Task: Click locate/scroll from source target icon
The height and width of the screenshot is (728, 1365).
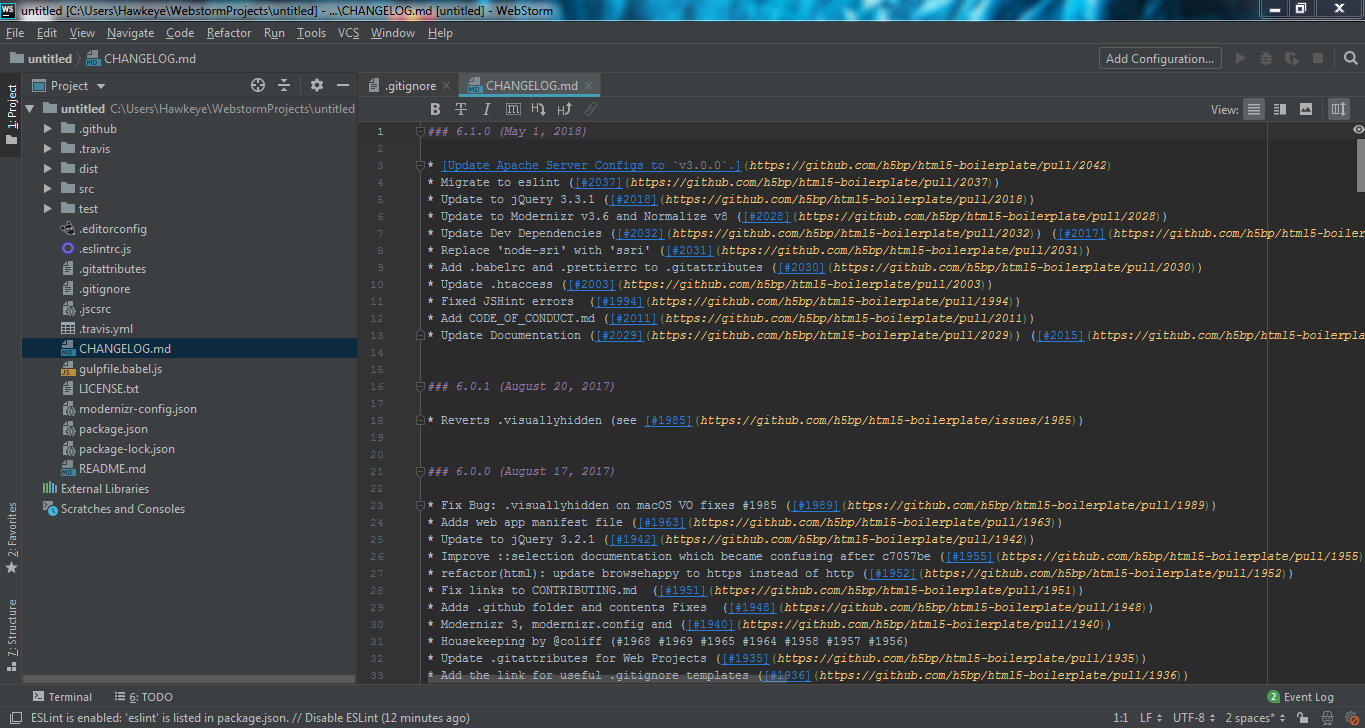Action: click(x=258, y=85)
